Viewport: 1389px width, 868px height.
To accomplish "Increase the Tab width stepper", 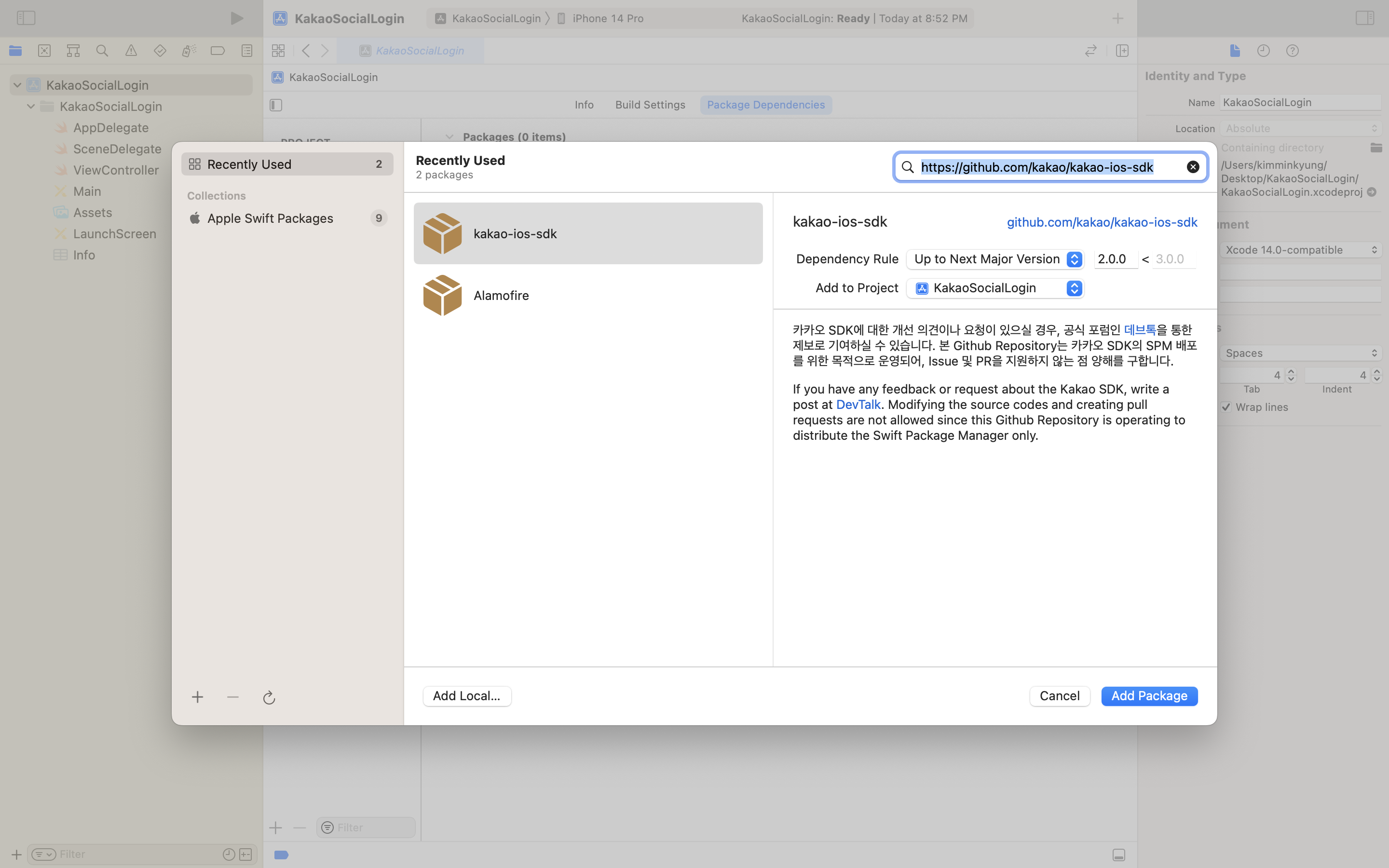I will 1291,371.
